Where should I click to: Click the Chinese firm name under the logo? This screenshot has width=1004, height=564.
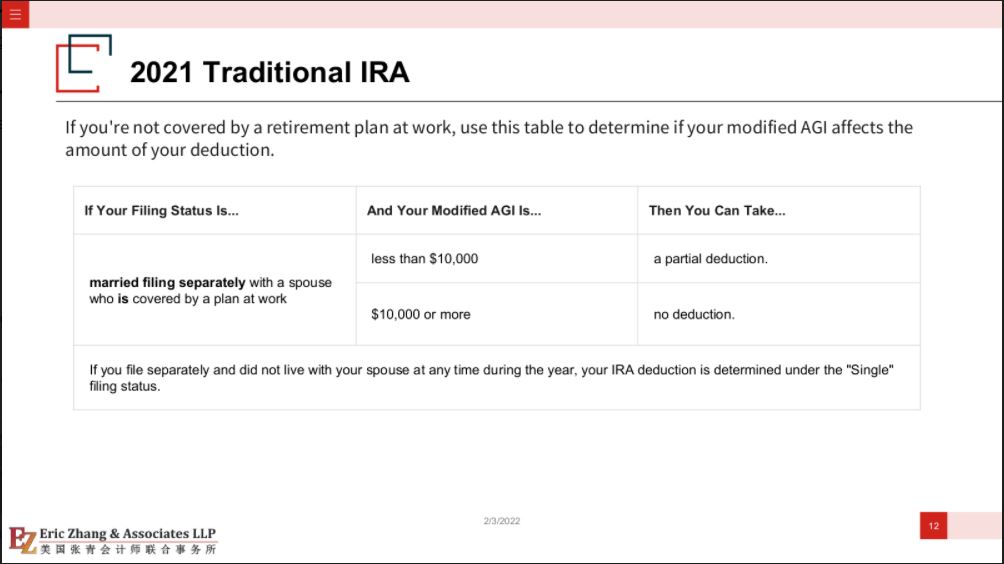pos(128,549)
